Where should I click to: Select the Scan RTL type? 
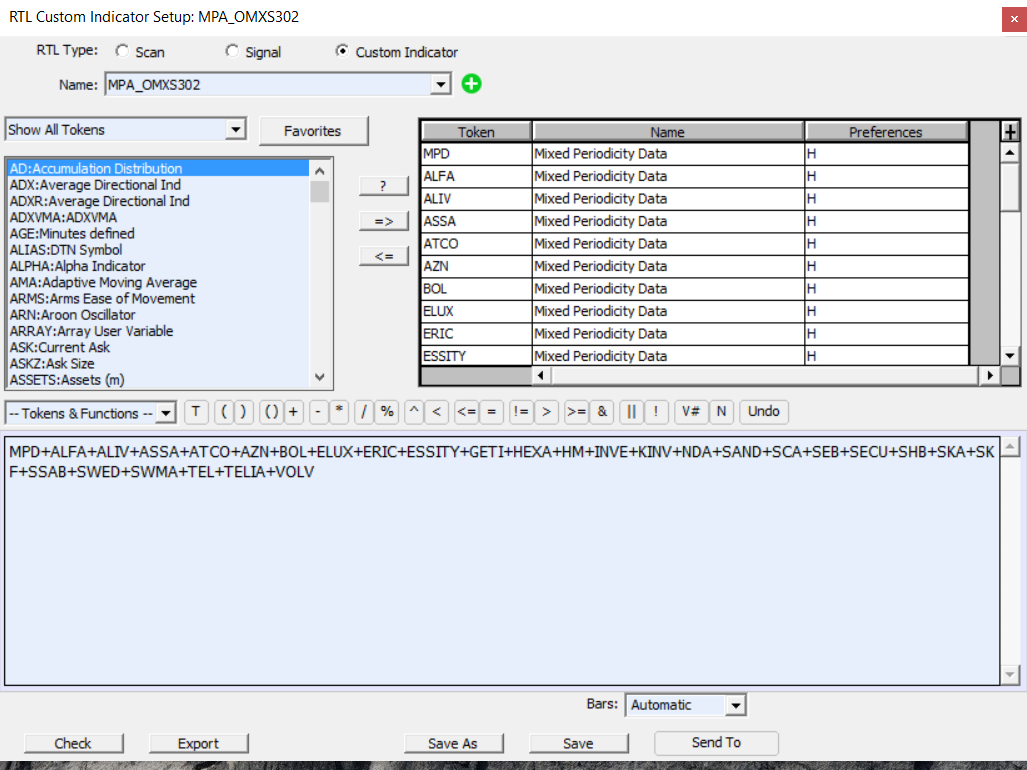[x=122, y=51]
